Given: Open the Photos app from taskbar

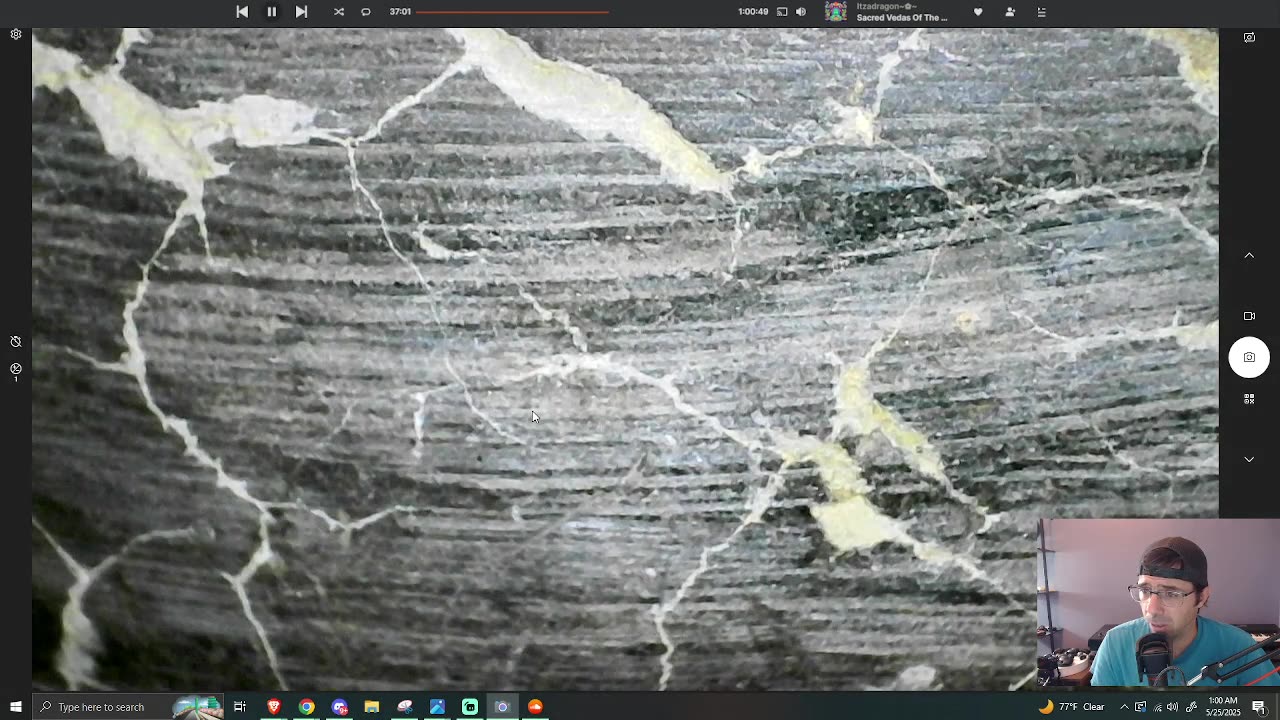Looking at the screenshot, I should [x=437, y=707].
